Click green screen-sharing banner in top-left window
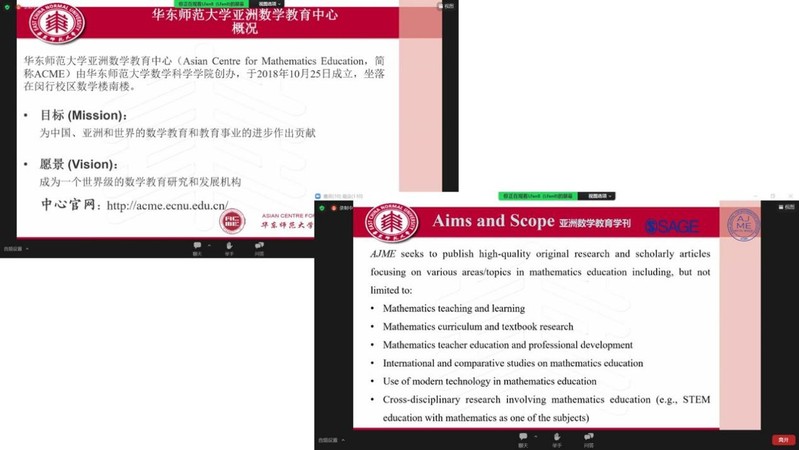Image resolution: width=799 pixels, height=450 pixels. pos(212,4)
